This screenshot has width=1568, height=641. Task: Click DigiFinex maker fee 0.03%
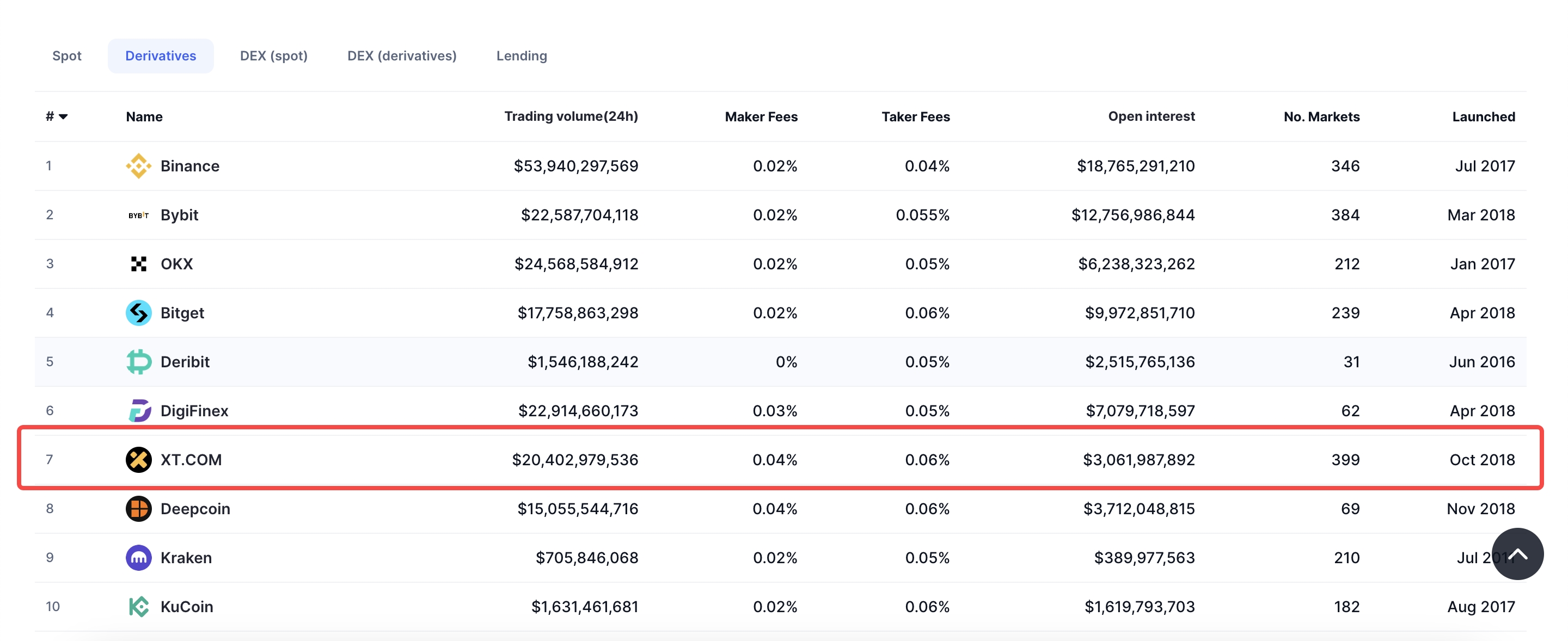pyautogui.click(x=775, y=411)
